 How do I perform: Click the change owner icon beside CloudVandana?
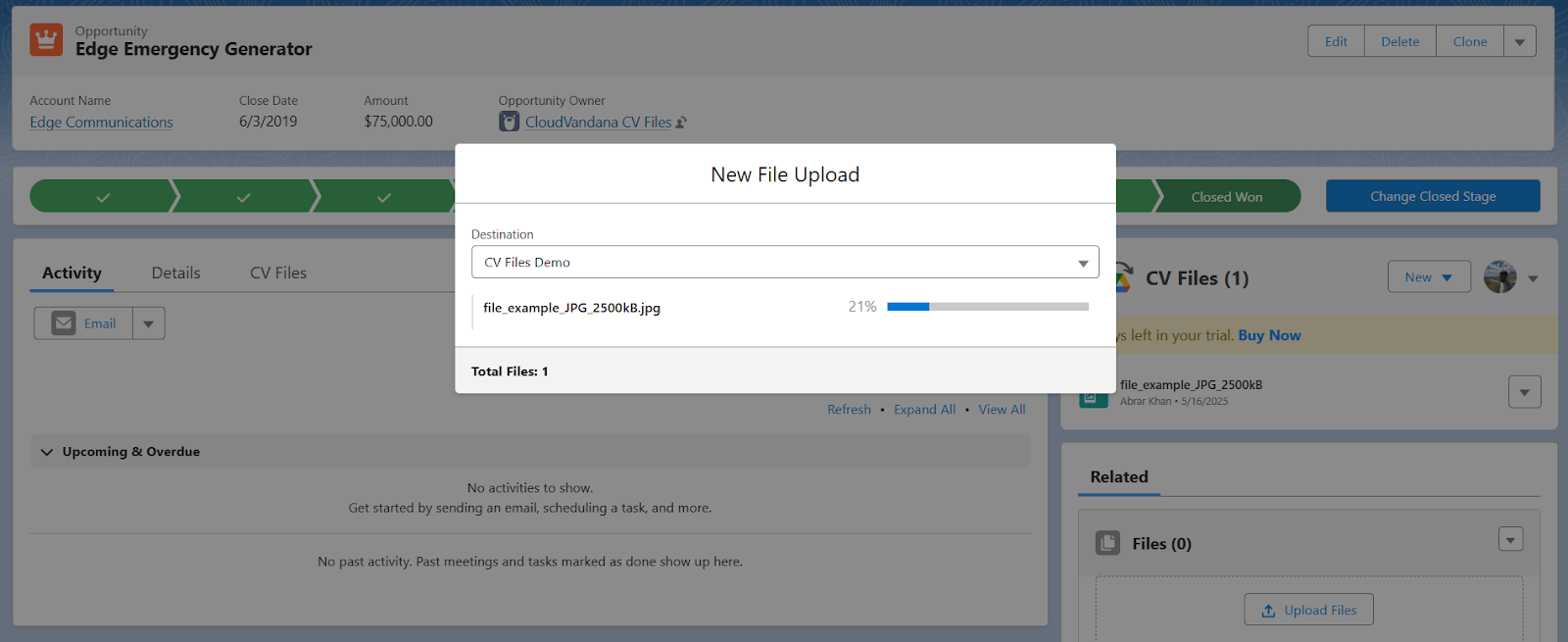[681, 123]
